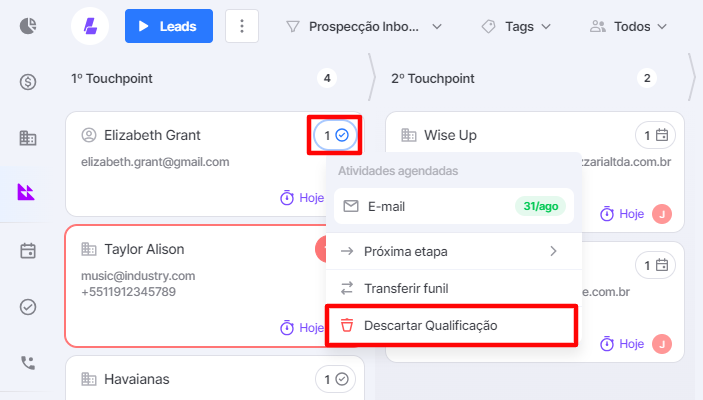Expand the Próxima etapa submenu

[x=454, y=251]
